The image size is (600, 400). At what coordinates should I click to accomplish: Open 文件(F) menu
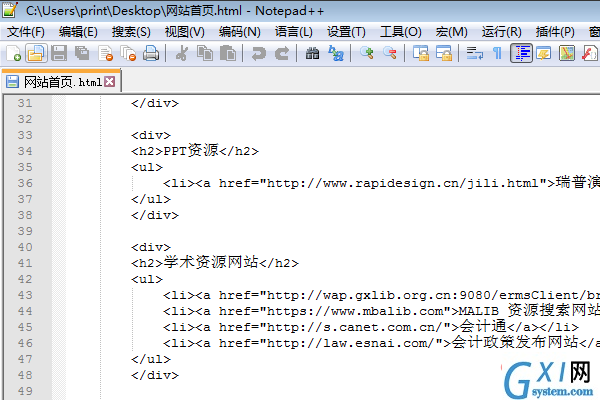click(26, 32)
